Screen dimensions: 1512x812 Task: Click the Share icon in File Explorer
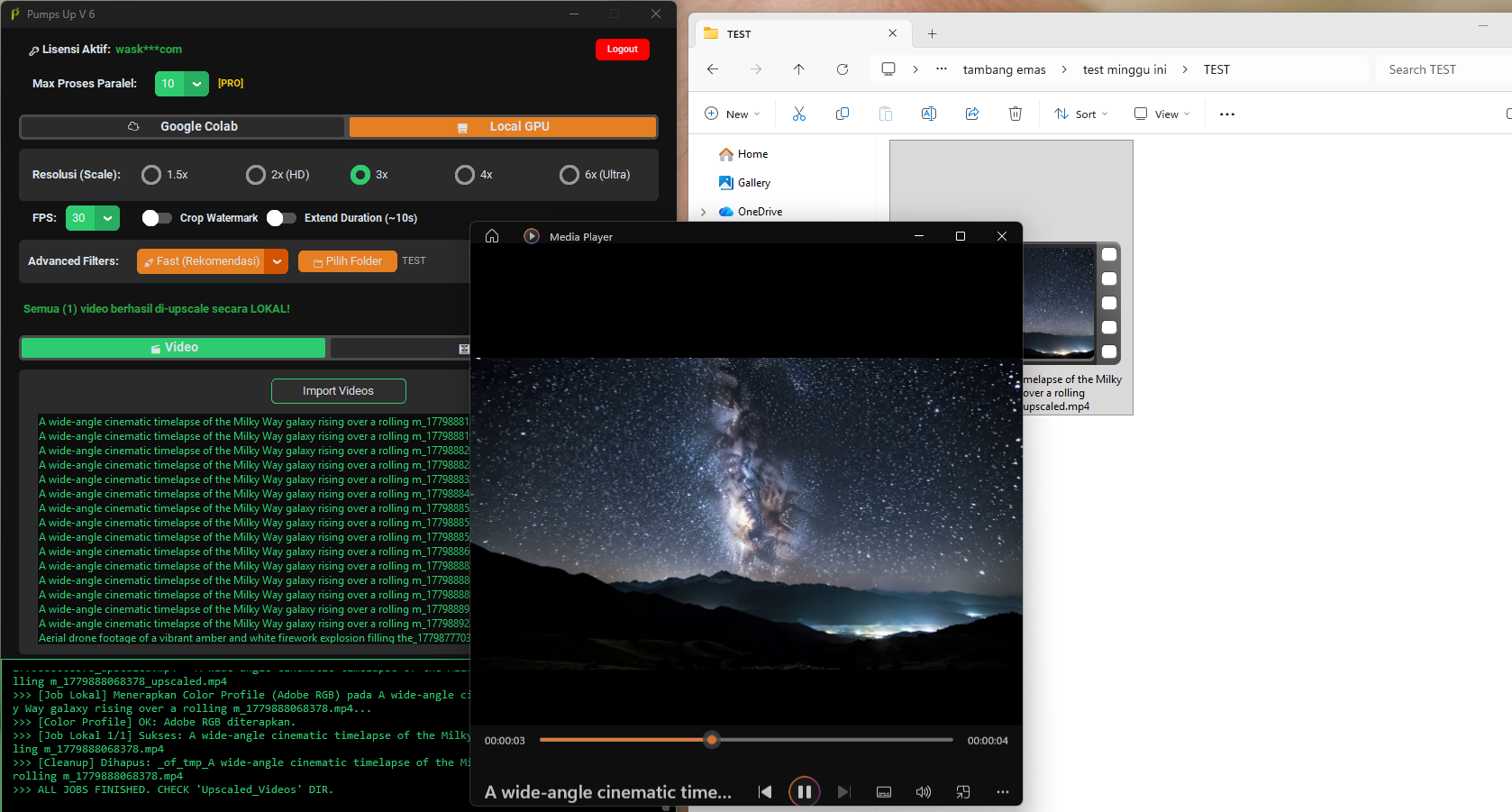pyautogui.click(x=972, y=114)
